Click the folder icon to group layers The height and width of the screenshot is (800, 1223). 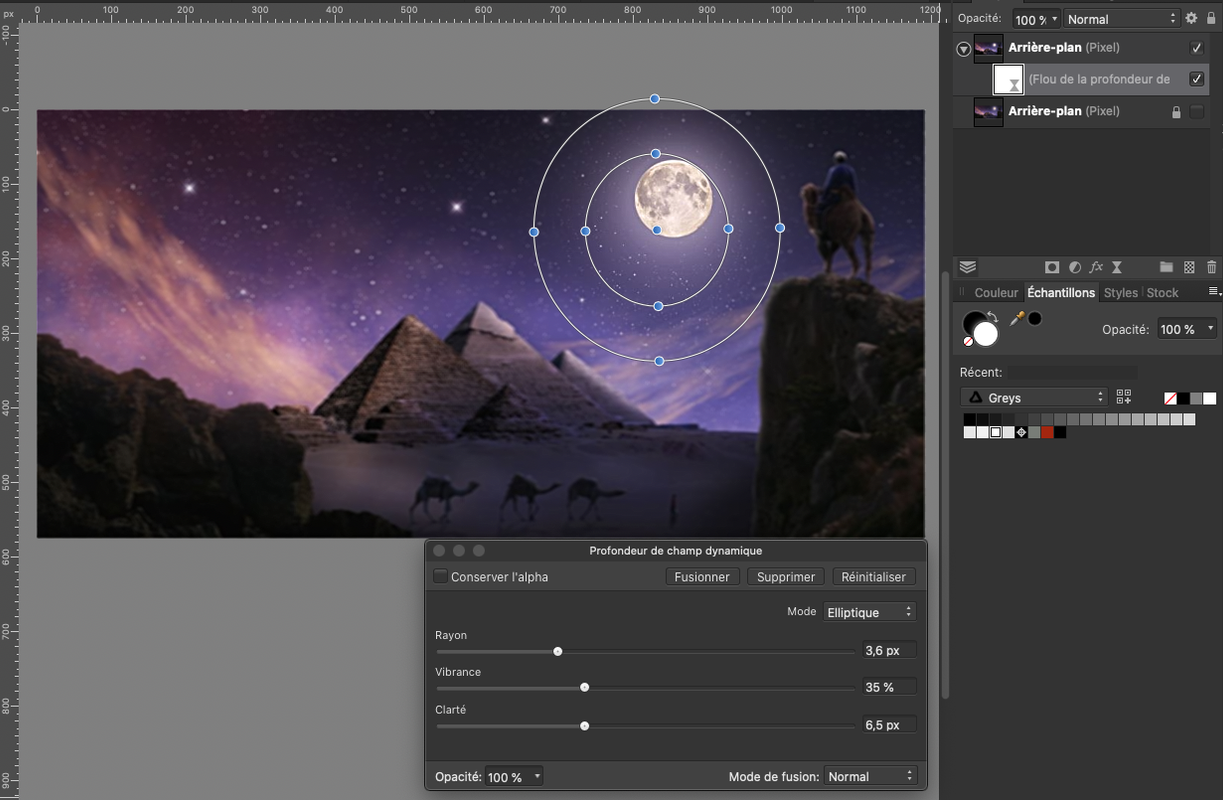(1166, 267)
